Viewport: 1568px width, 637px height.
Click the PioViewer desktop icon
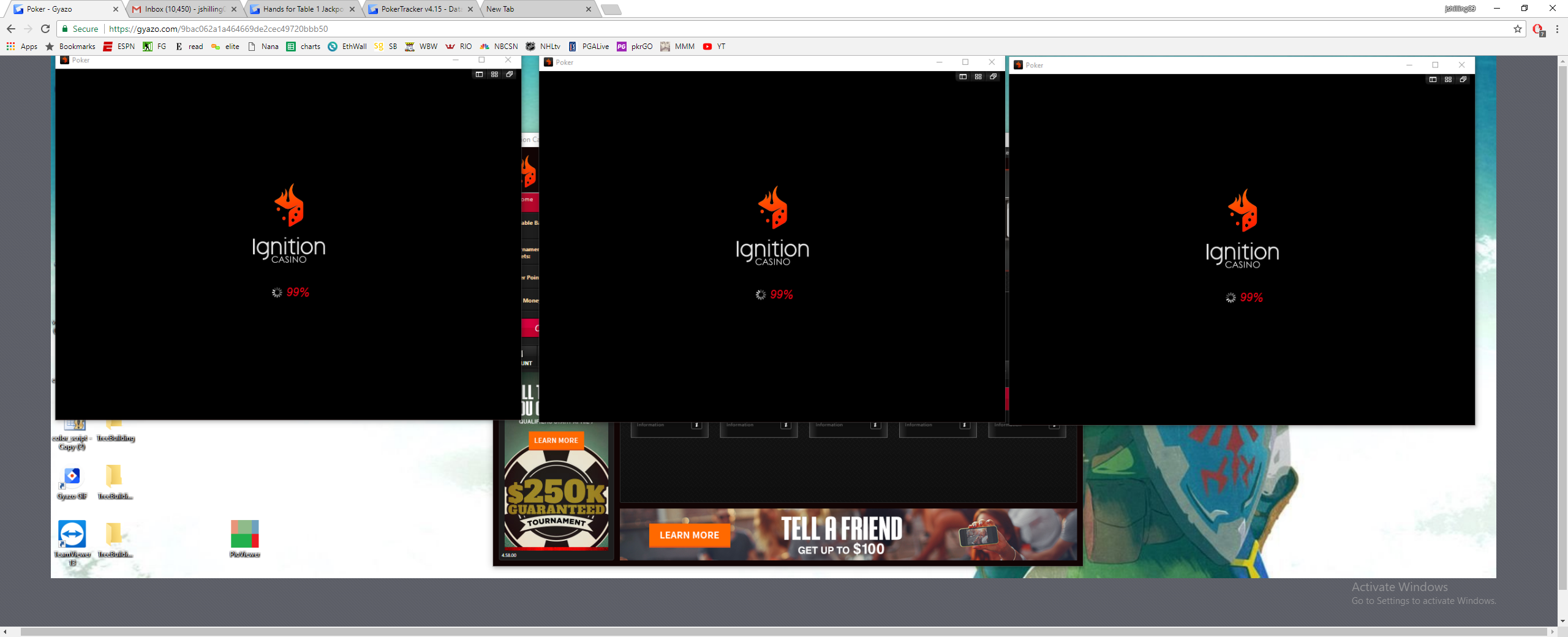(244, 538)
